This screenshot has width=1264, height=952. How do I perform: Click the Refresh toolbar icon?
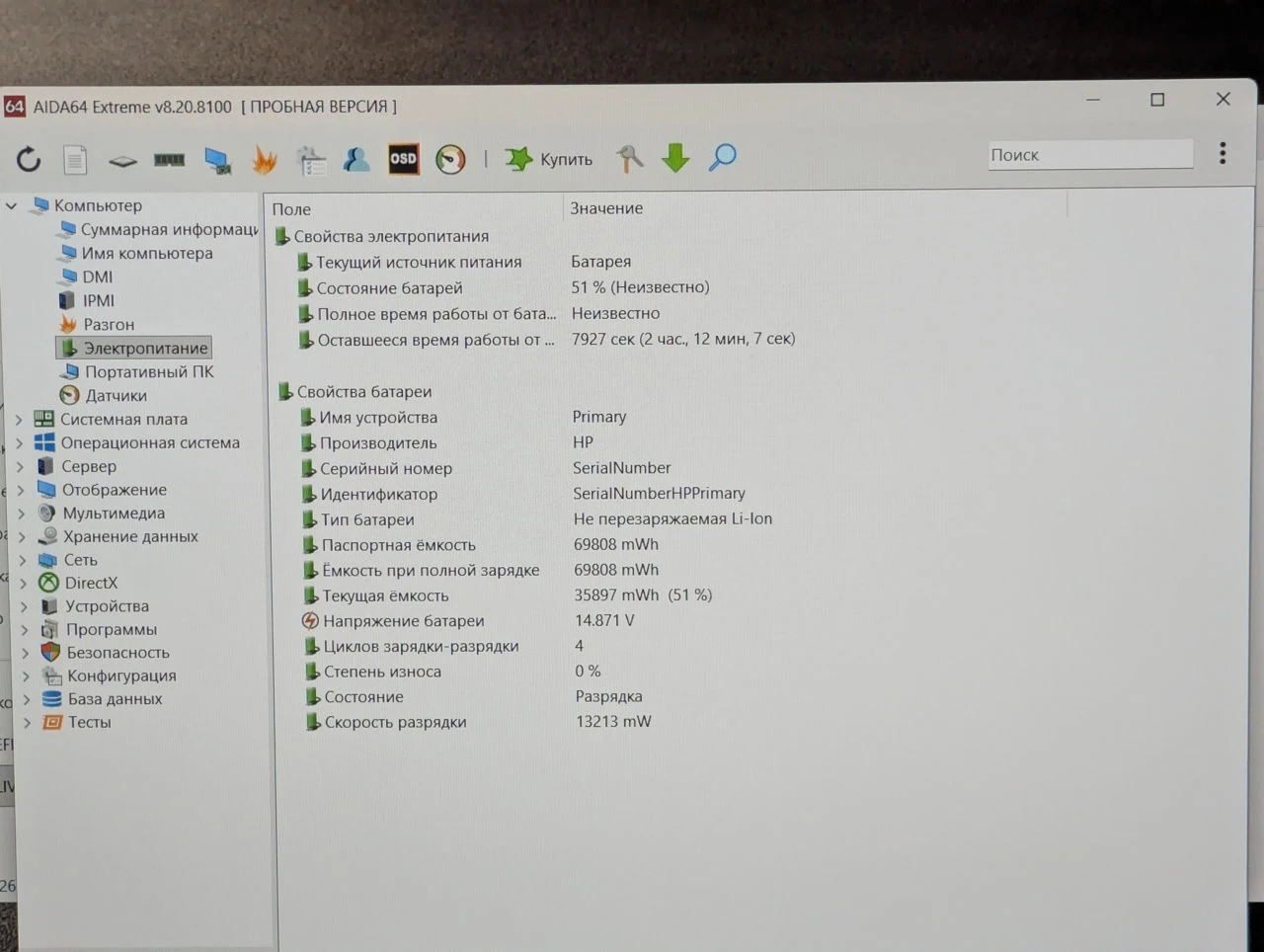[x=29, y=158]
